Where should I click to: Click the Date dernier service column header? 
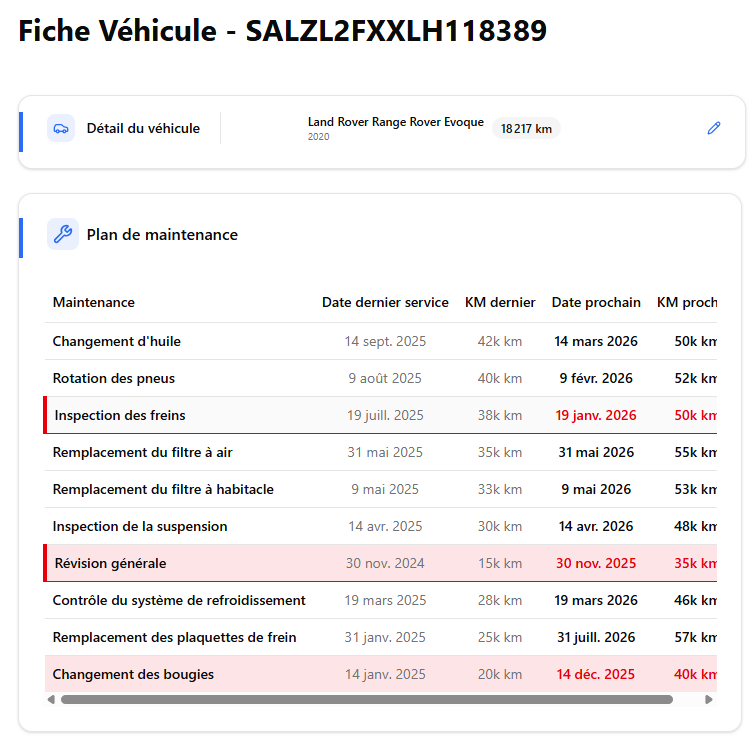tap(385, 302)
